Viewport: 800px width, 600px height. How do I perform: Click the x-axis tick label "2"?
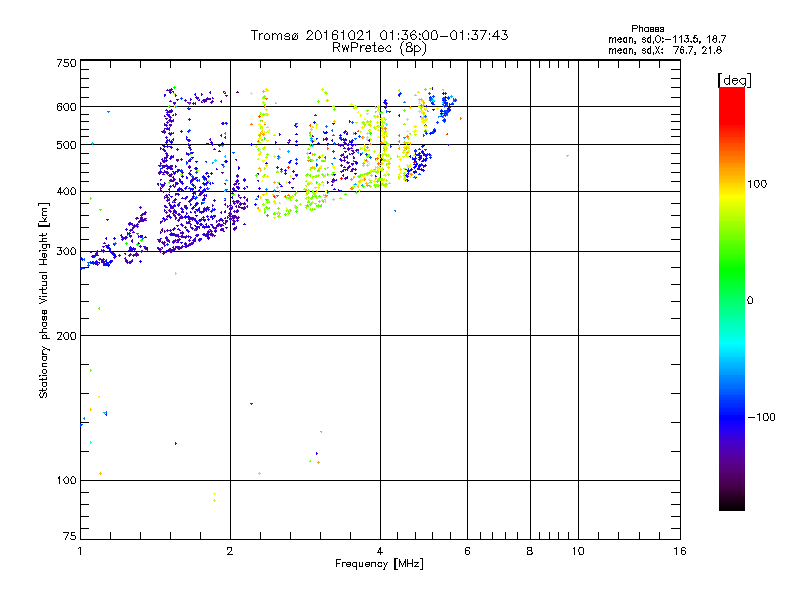point(230,551)
